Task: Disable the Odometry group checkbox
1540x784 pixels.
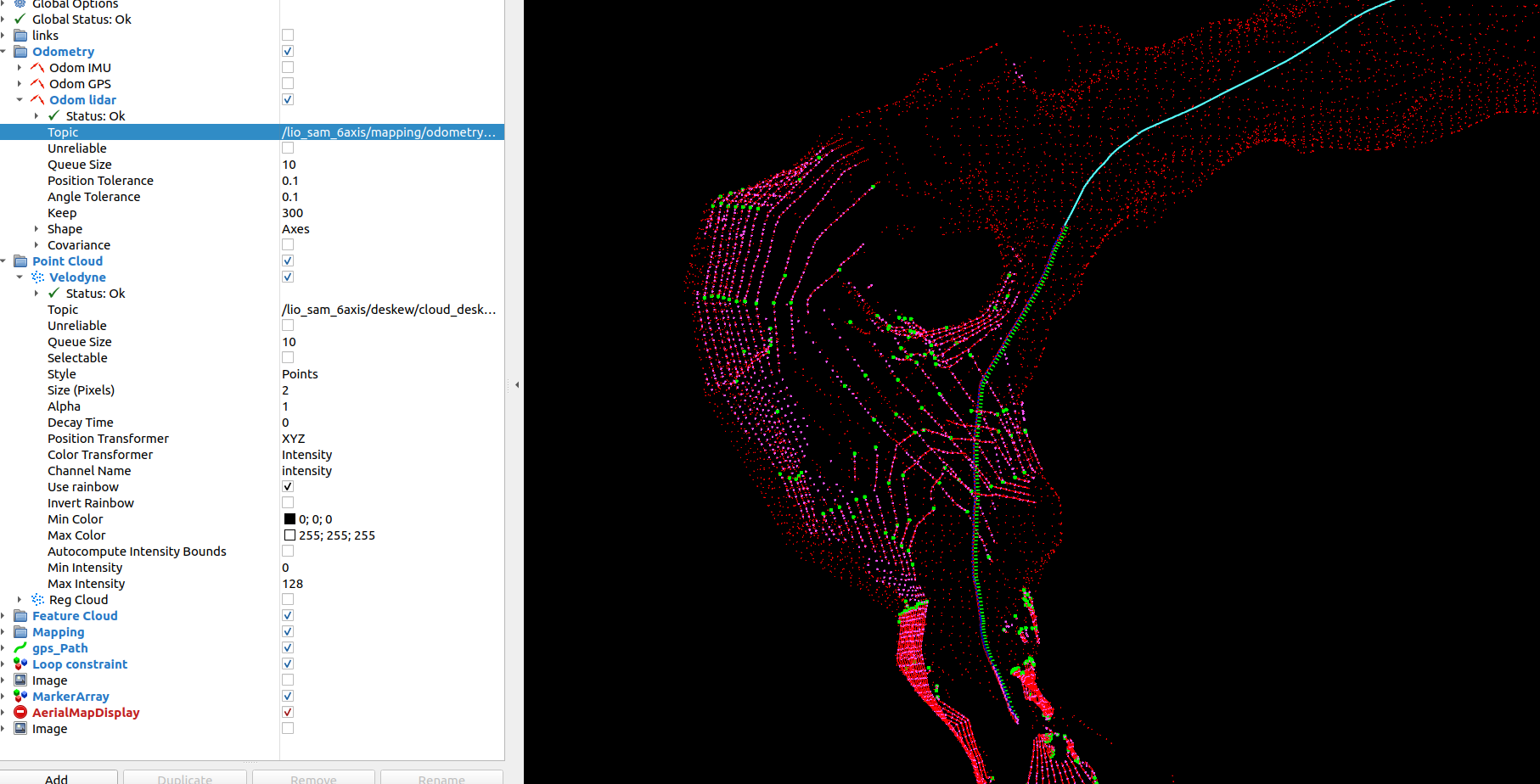Action: [x=288, y=51]
